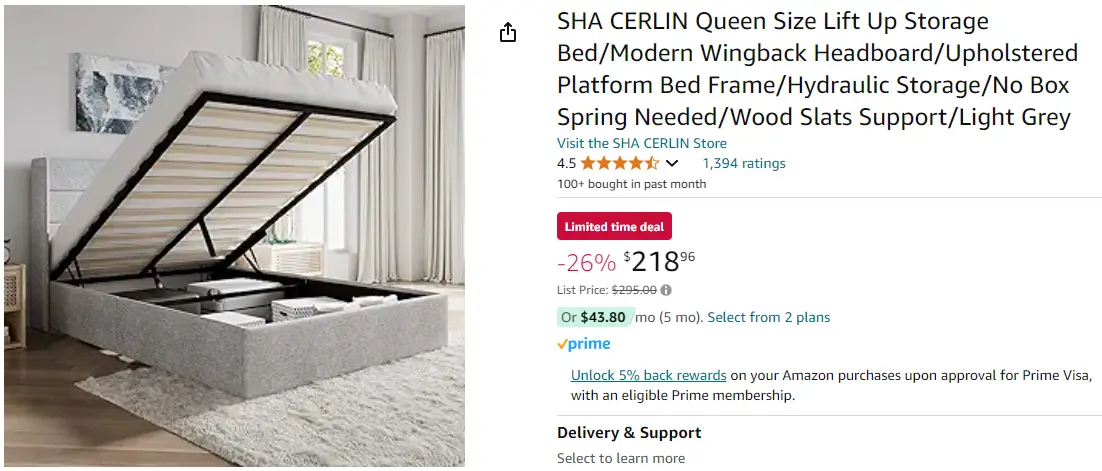Open the 1,394 ratings link
Screen dimensions: 1102x471
743,163
